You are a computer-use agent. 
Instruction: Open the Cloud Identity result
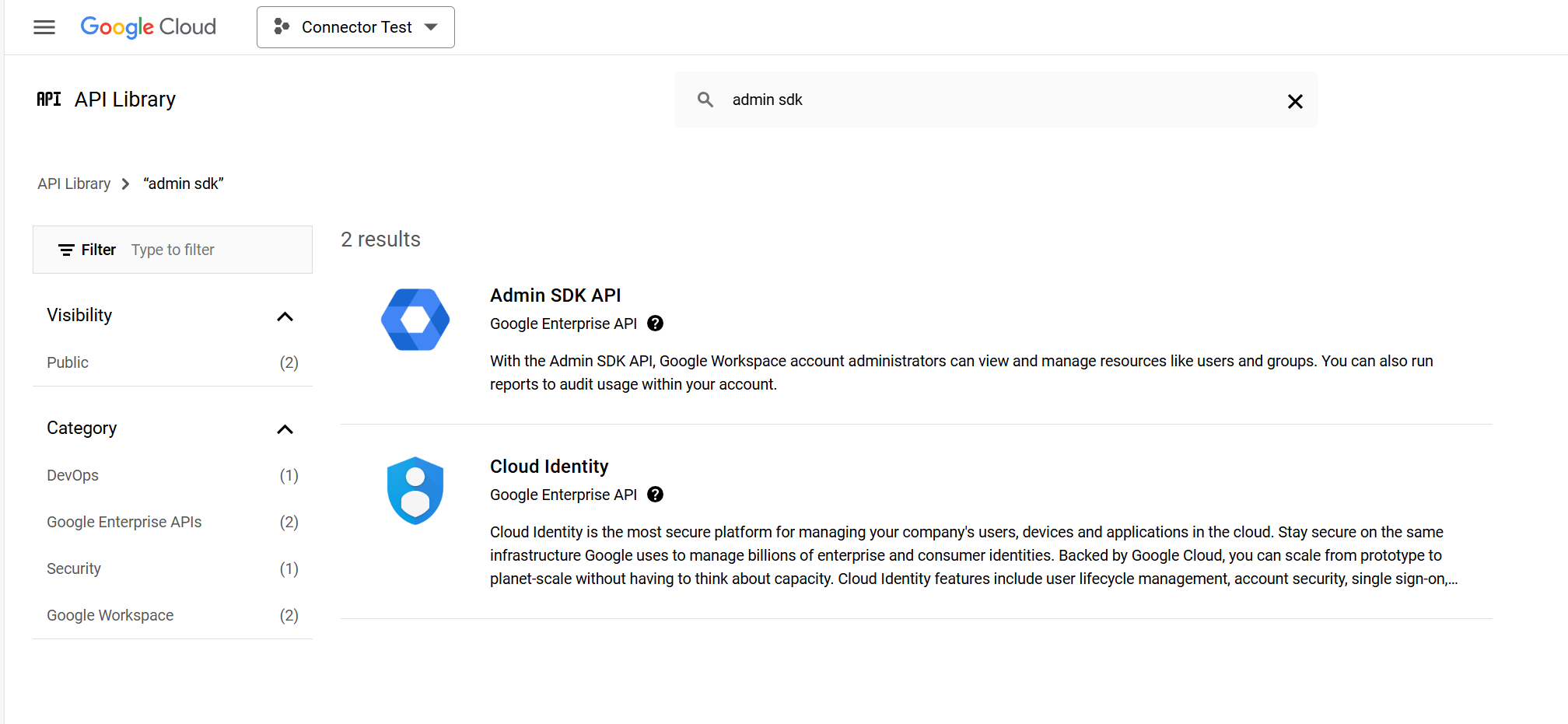coord(549,467)
